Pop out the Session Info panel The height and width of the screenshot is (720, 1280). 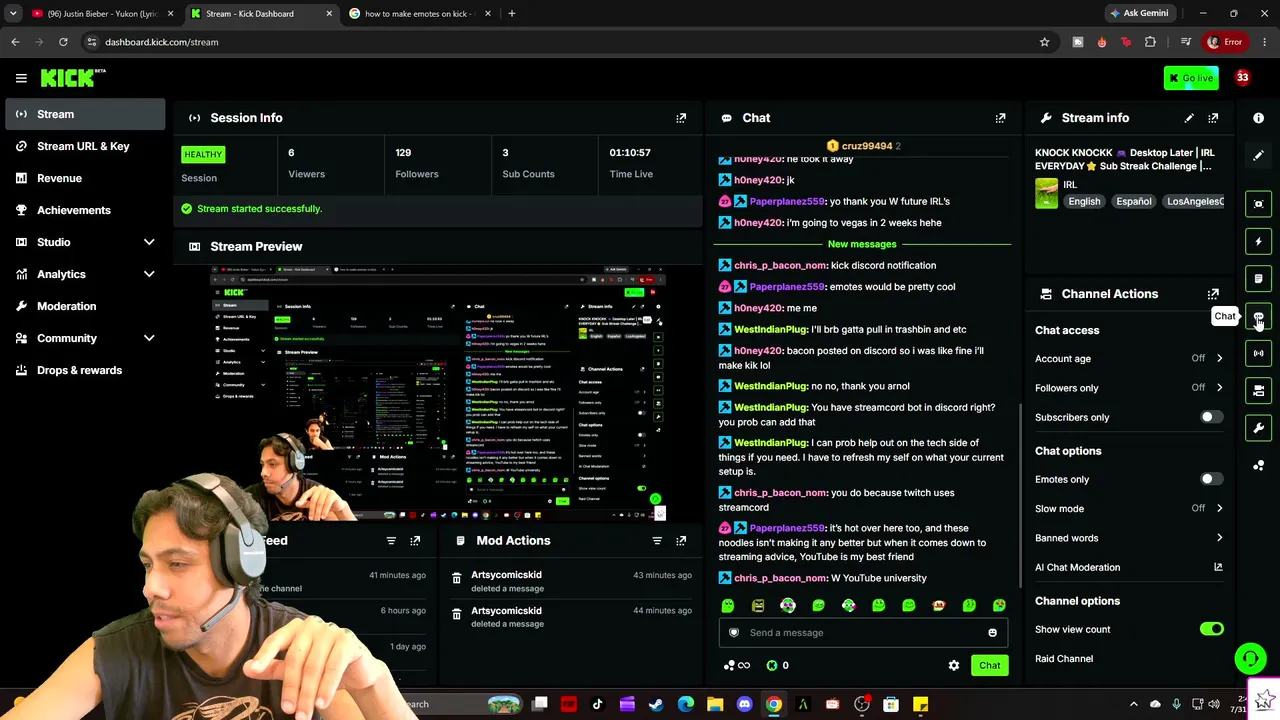point(681,118)
